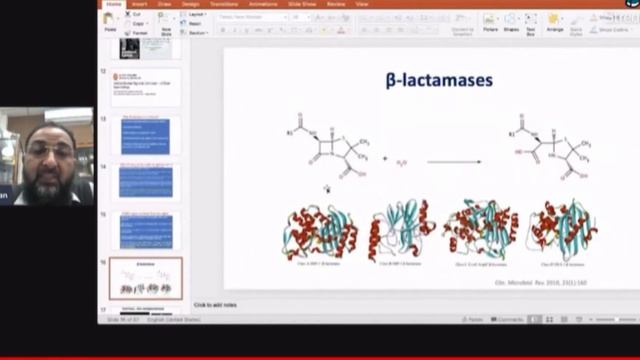Switch to Reading view icon

click(564, 319)
